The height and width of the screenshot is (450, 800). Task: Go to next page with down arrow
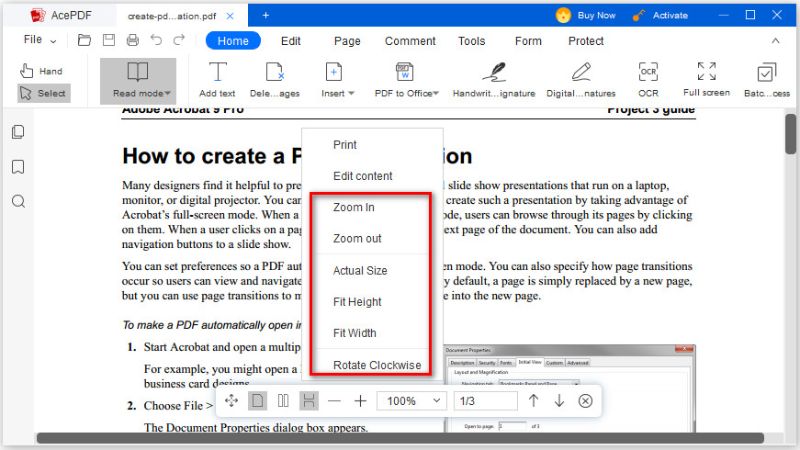point(559,401)
